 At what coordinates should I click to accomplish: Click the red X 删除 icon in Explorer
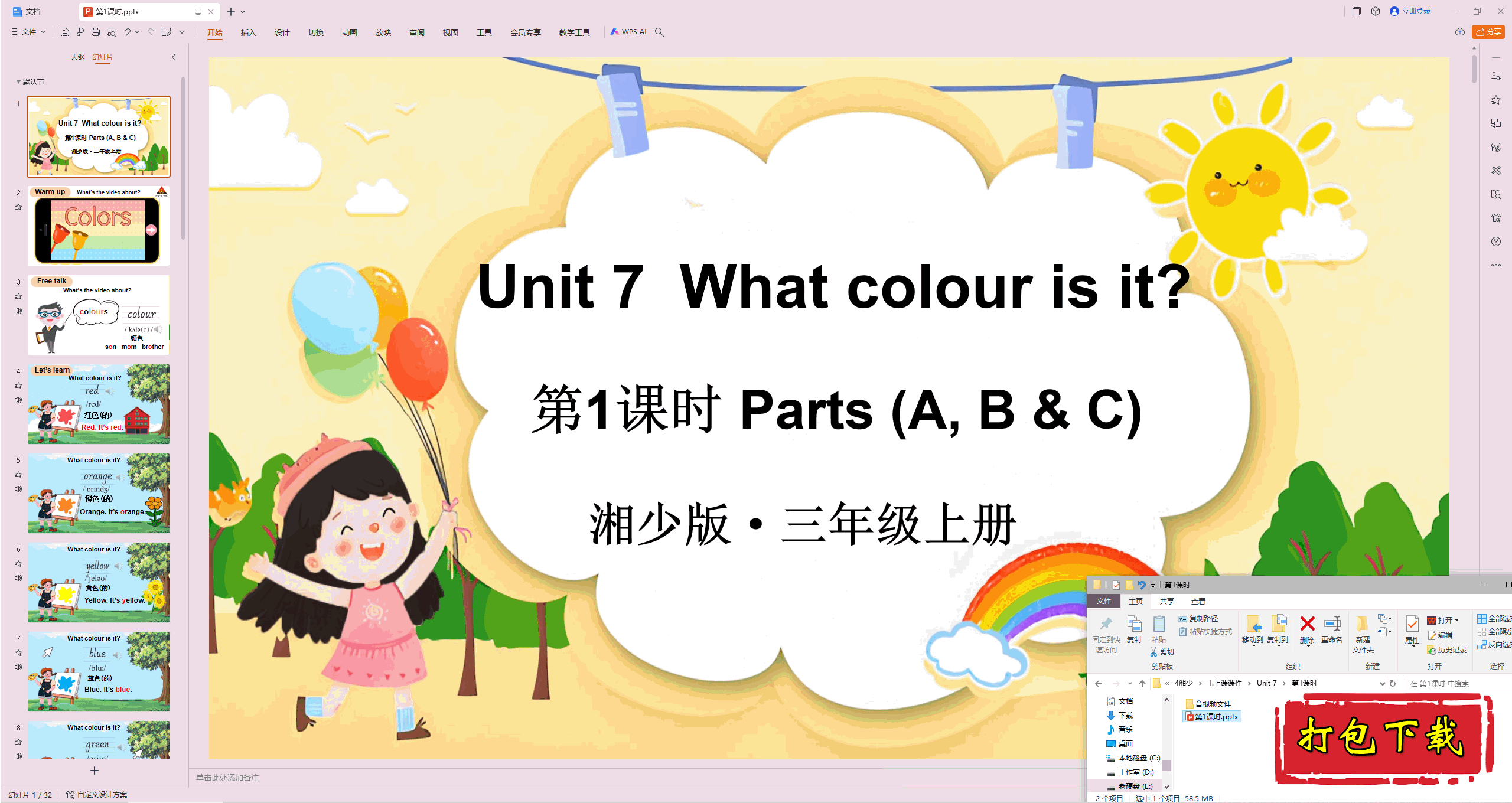tap(1307, 624)
